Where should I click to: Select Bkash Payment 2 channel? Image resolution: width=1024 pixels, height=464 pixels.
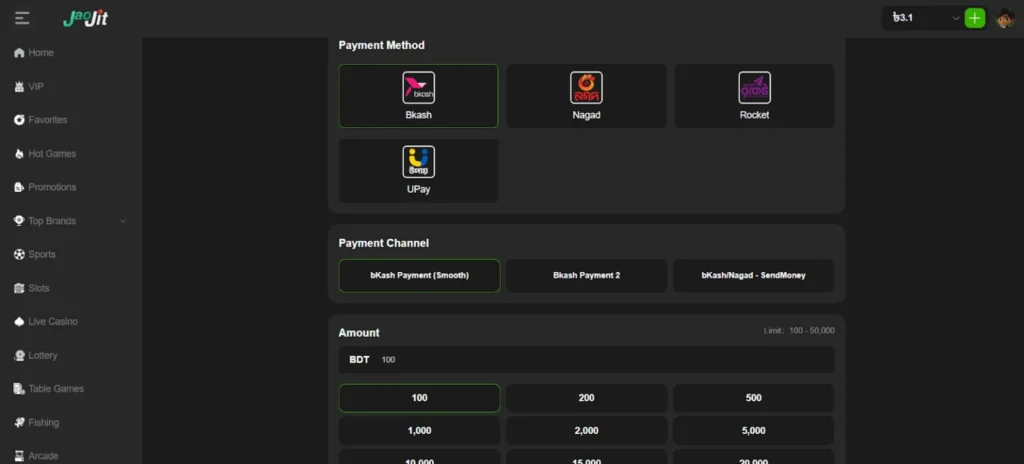coord(586,276)
